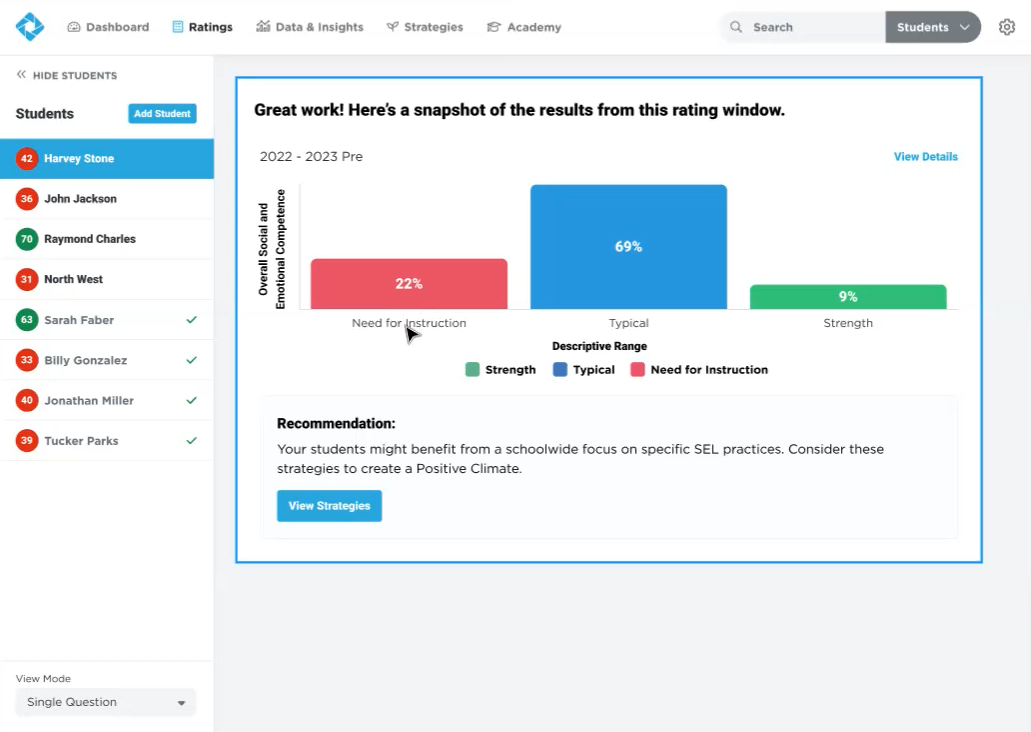Image resolution: width=1031 pixels, height=732 pixels.
Task: Go to Data & Insights tab
Action: pos(310,27)
